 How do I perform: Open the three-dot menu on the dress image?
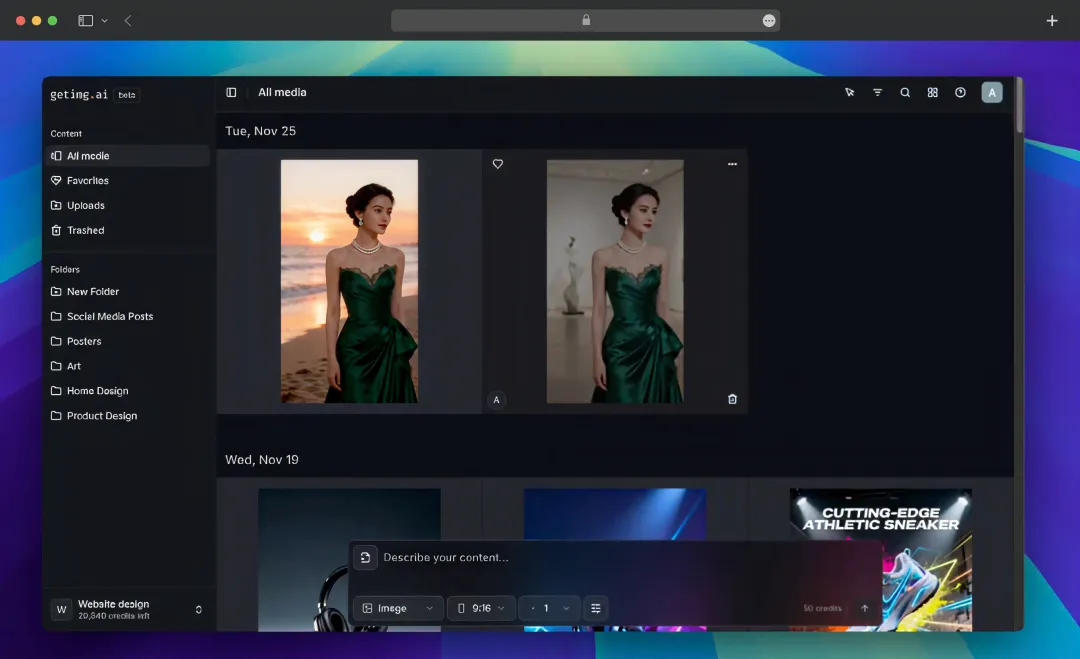pos(732,164)
